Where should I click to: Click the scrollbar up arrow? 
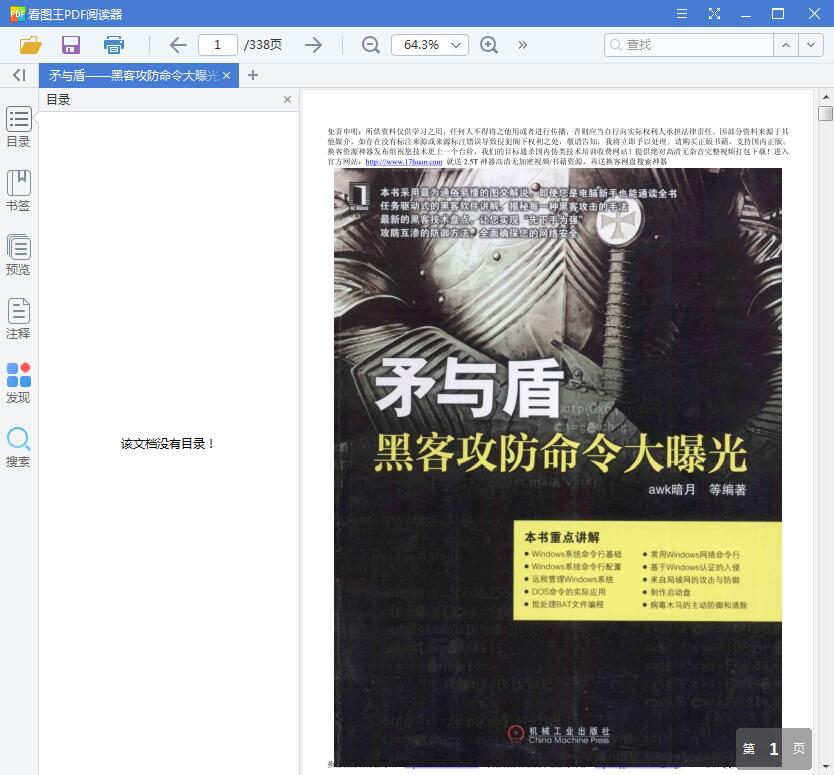tap(825, 97)
